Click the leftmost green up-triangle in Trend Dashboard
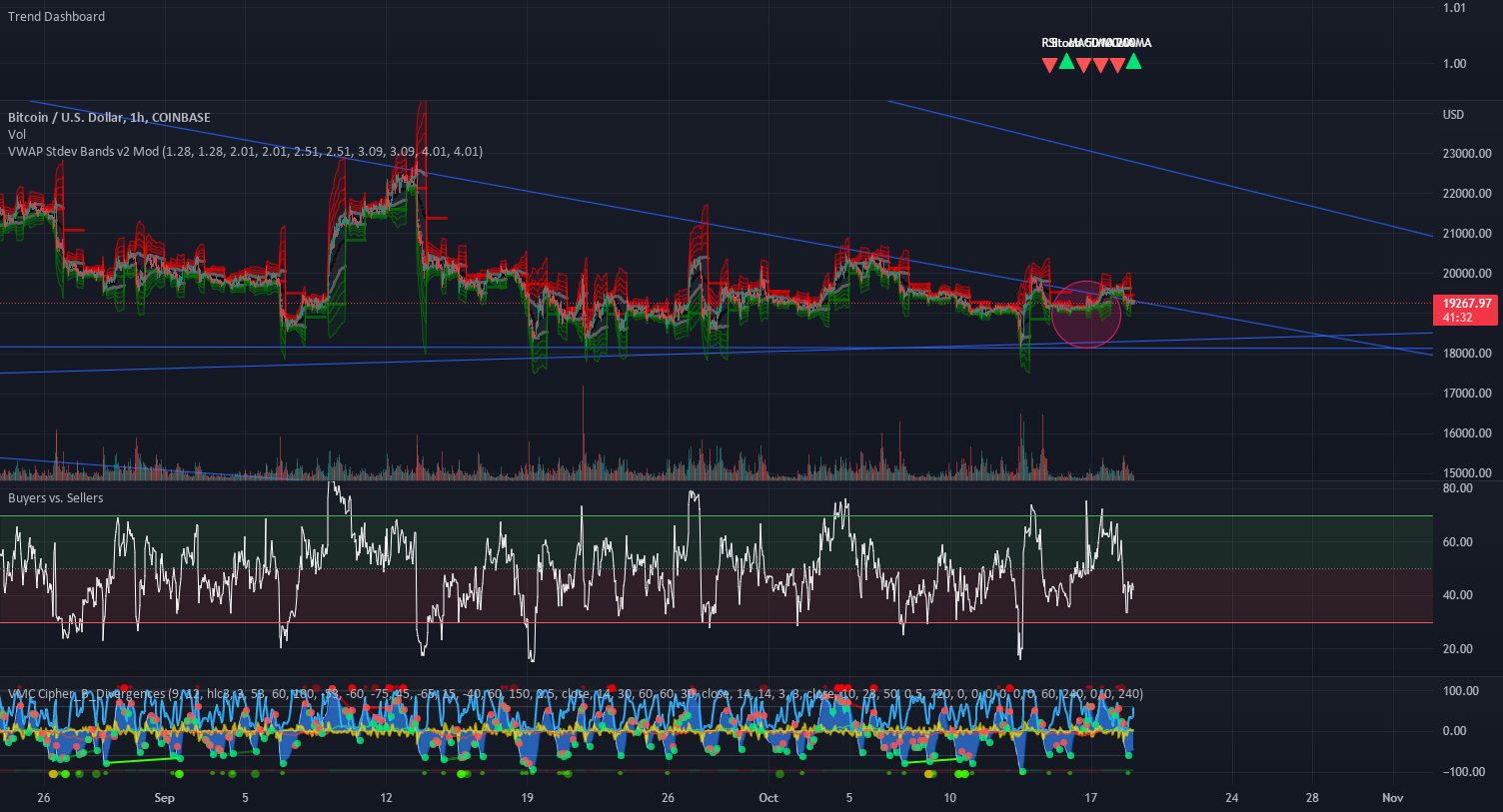This screenshot has width=1503, height=812. (x=1066, y=61)
